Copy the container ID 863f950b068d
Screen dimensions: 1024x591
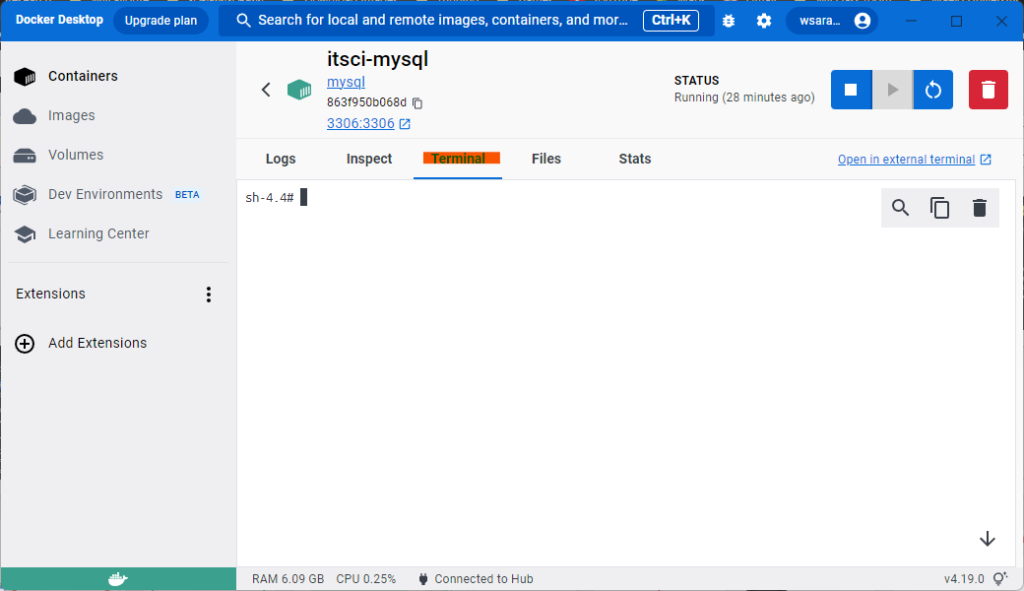pos(418,103)
